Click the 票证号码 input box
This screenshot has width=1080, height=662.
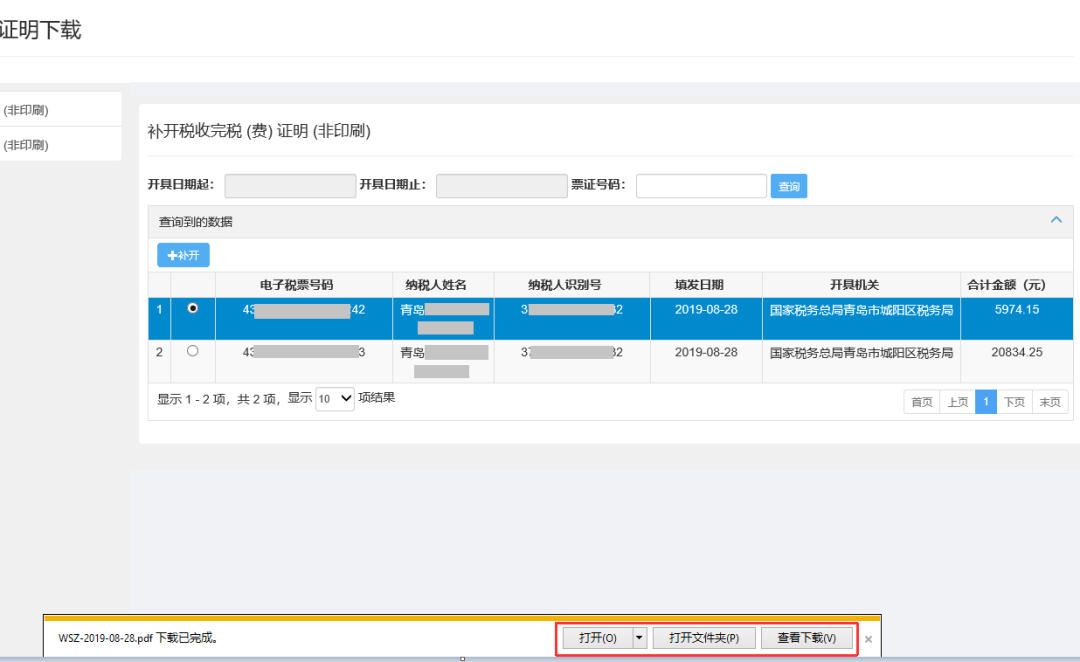tap(701, 185)
